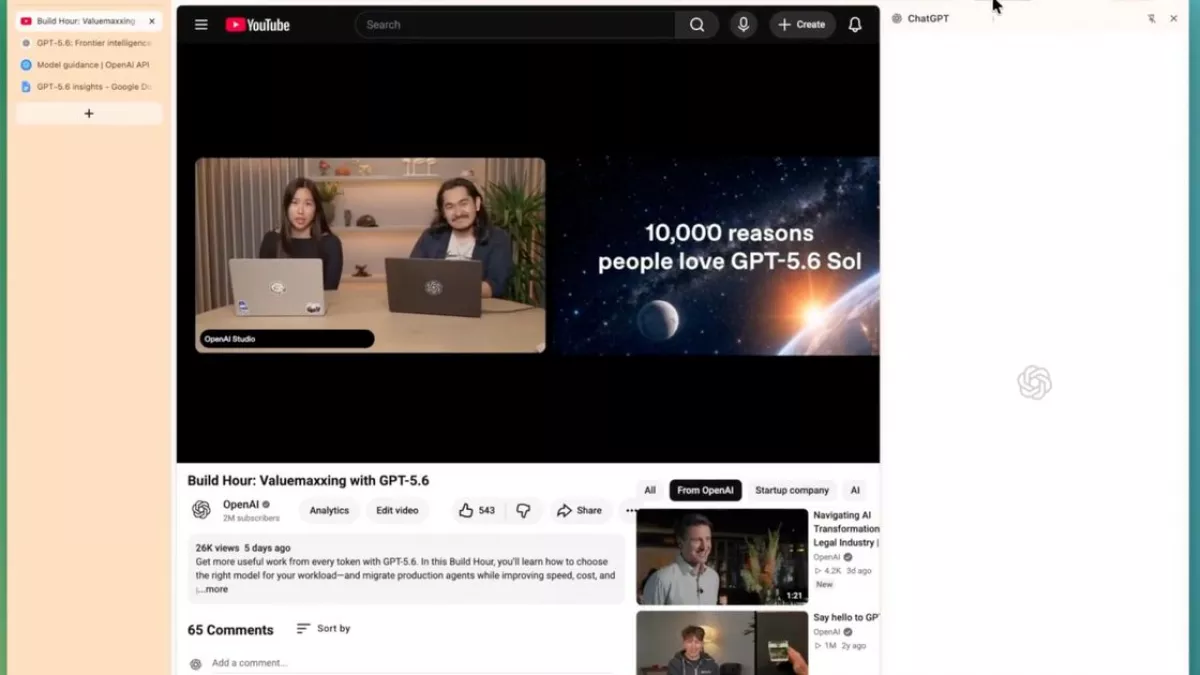
Task: Click Edit video button
Action: pos(397,510)
